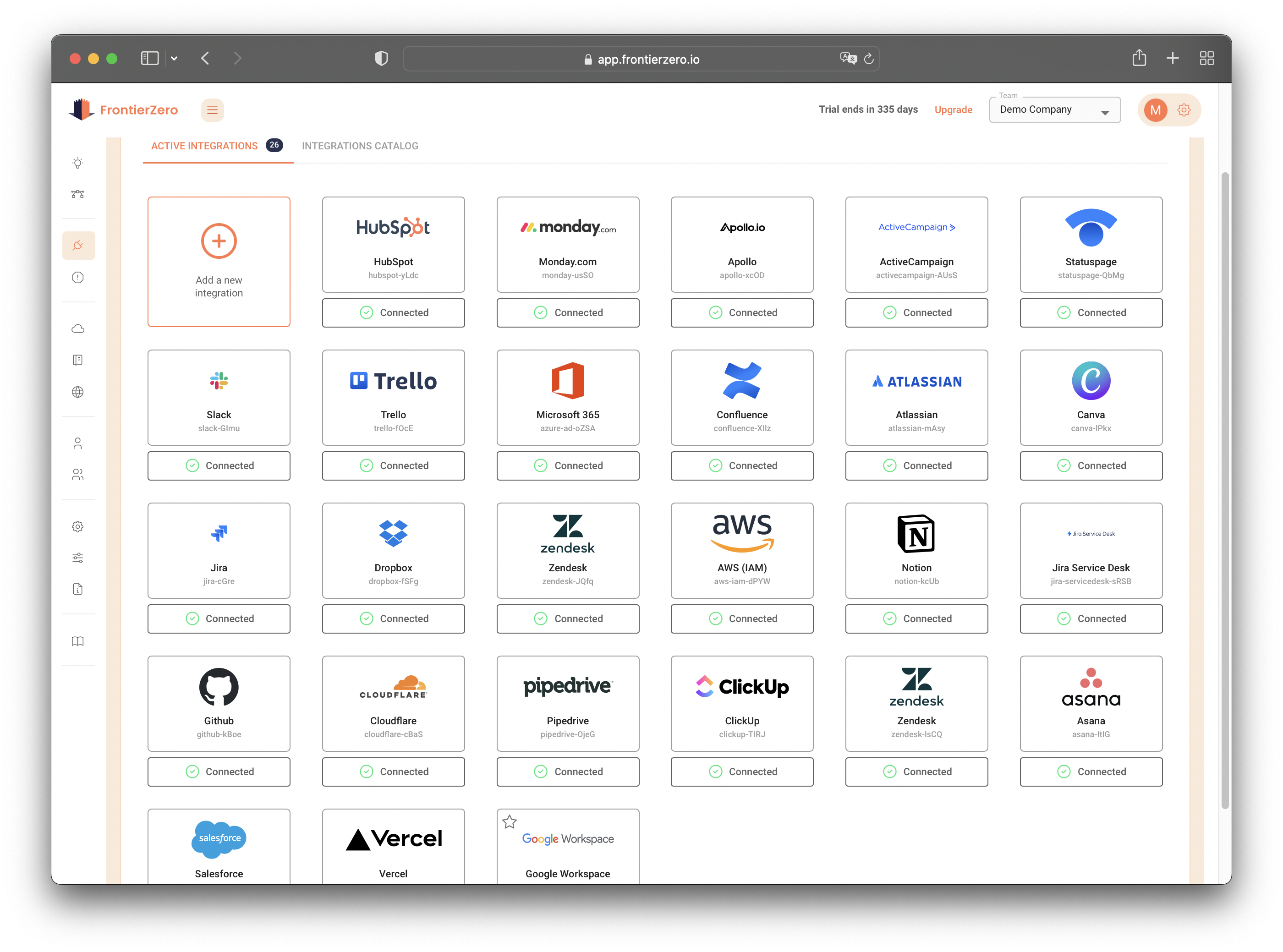Toggle connected status on HubSpot
Viewport: 1283px width, 952px height.
click(394, 312)
